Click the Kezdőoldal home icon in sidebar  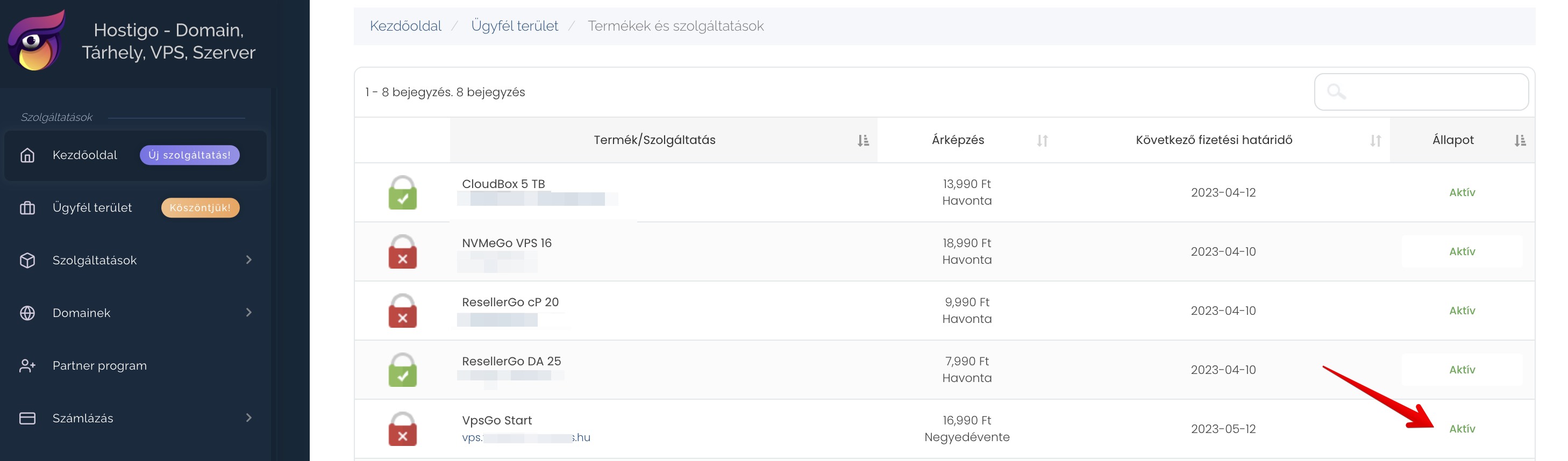pyautogui.click(x=27, y=155)
